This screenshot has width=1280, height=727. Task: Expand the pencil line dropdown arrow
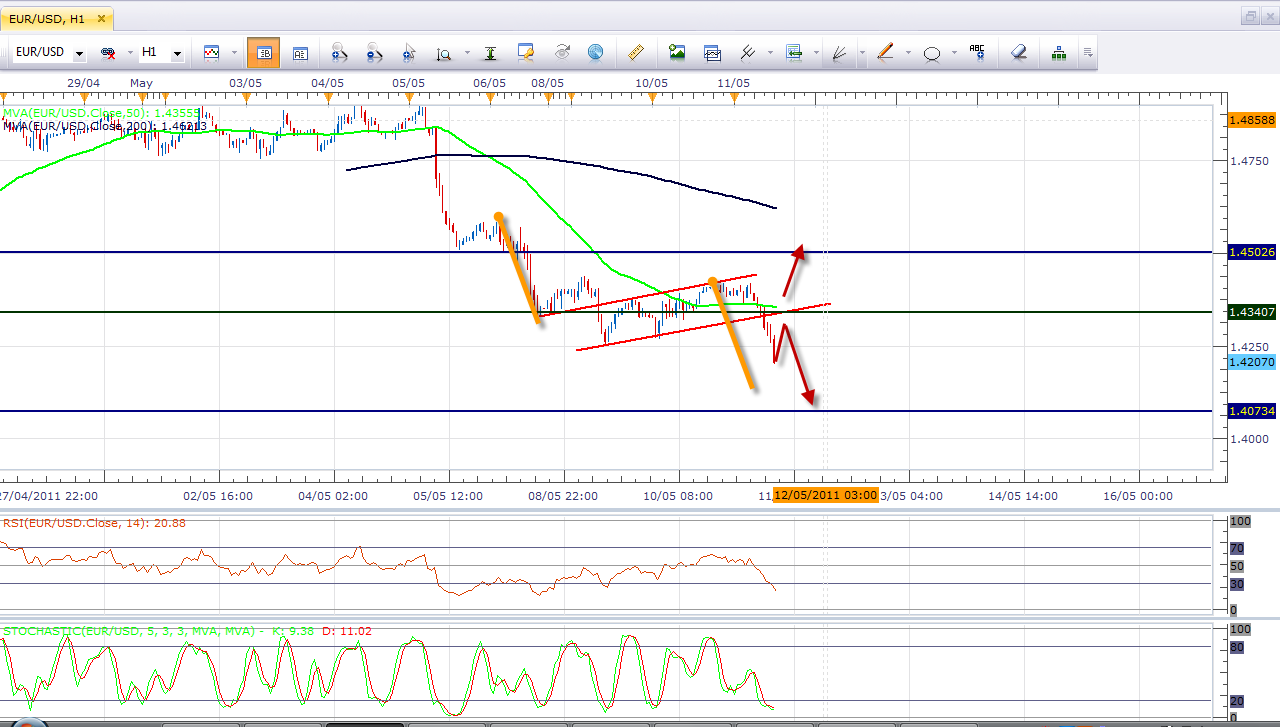908,53
